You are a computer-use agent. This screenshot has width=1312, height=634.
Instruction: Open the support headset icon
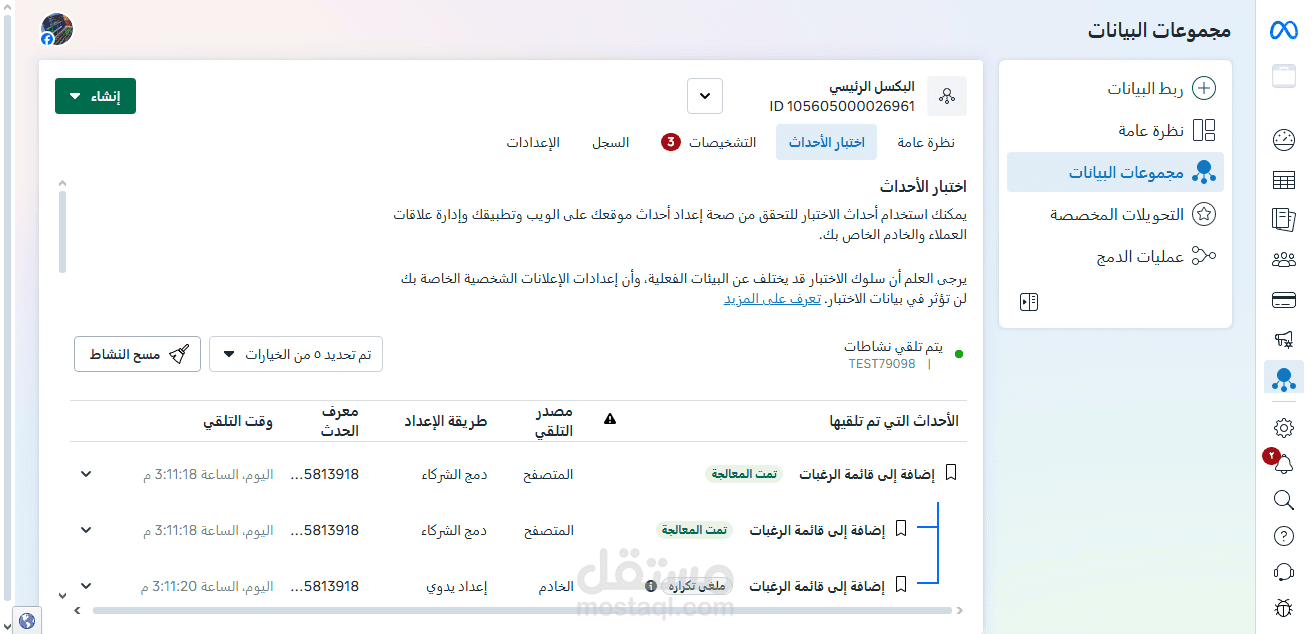1284,571
